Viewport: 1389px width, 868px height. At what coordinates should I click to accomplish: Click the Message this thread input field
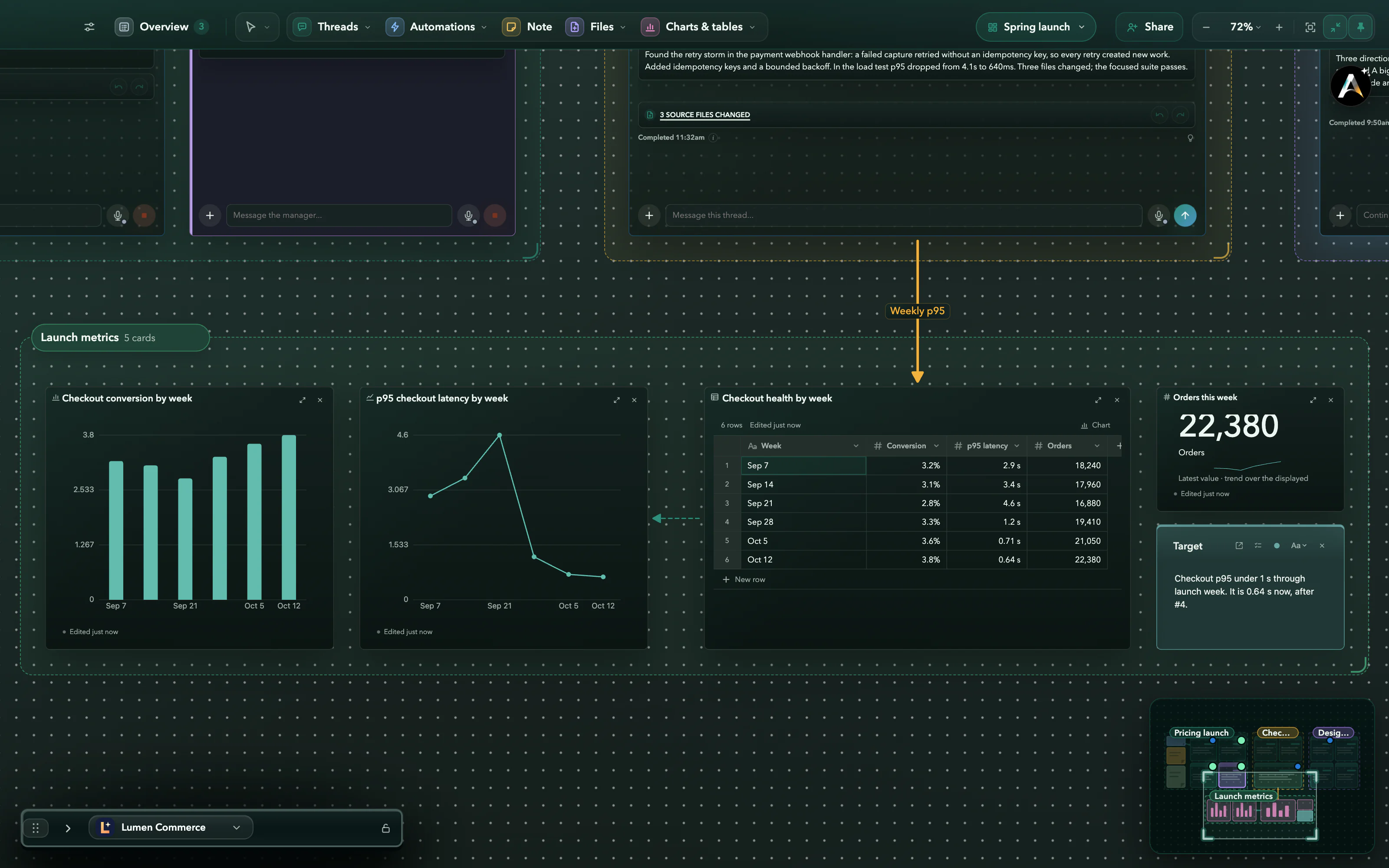coord(903,215)
